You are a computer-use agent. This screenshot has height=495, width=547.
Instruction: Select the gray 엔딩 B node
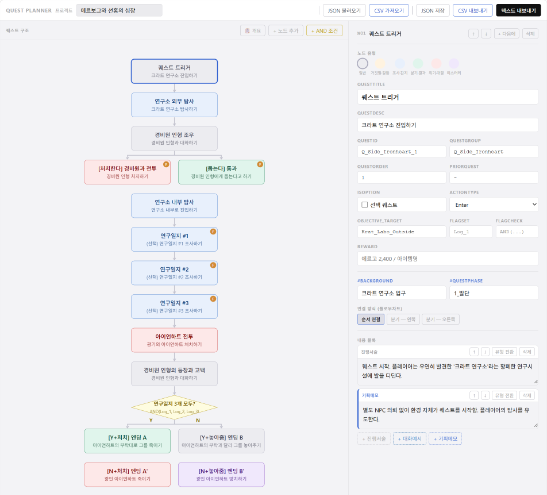pyautogui.click(x=221, y=441)
